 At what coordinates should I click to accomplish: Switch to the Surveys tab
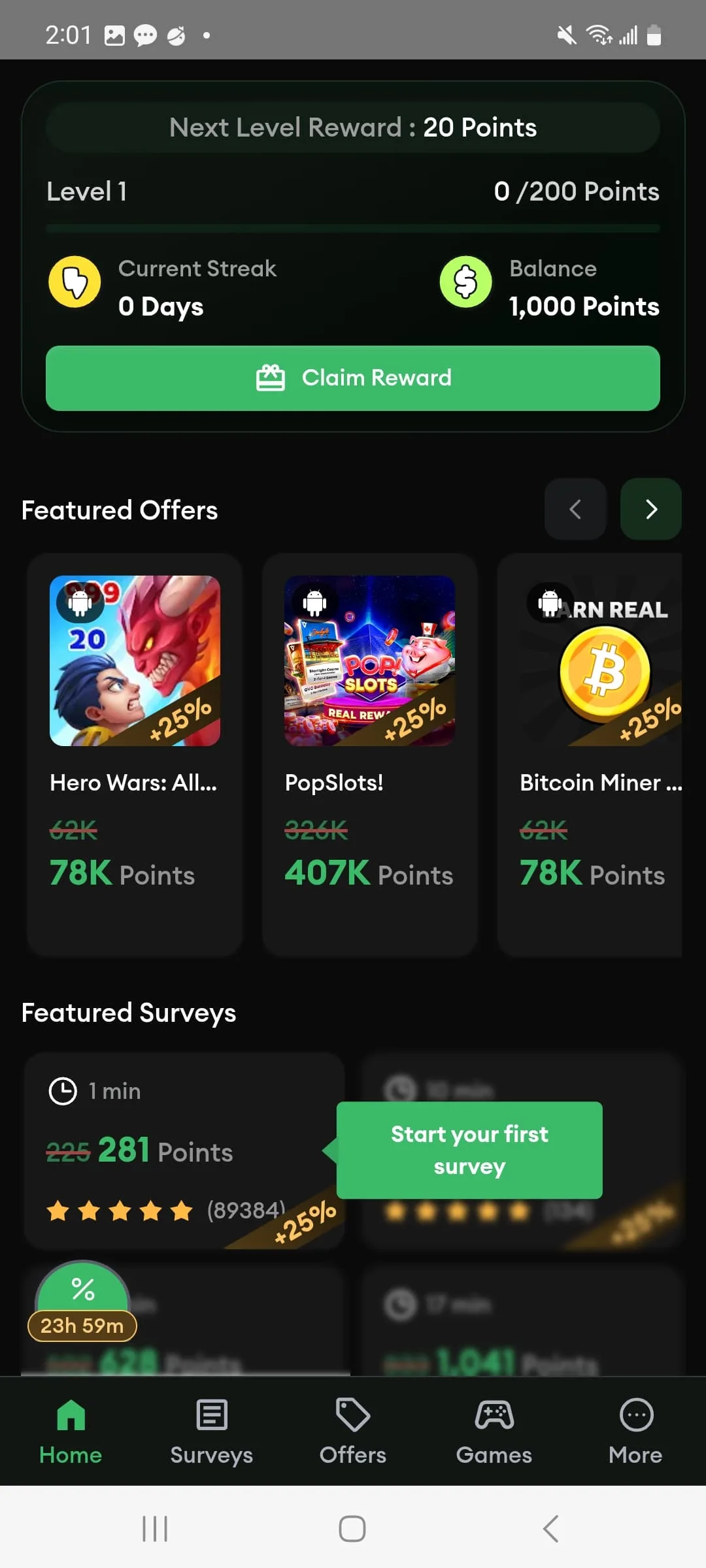point(212,1431)
